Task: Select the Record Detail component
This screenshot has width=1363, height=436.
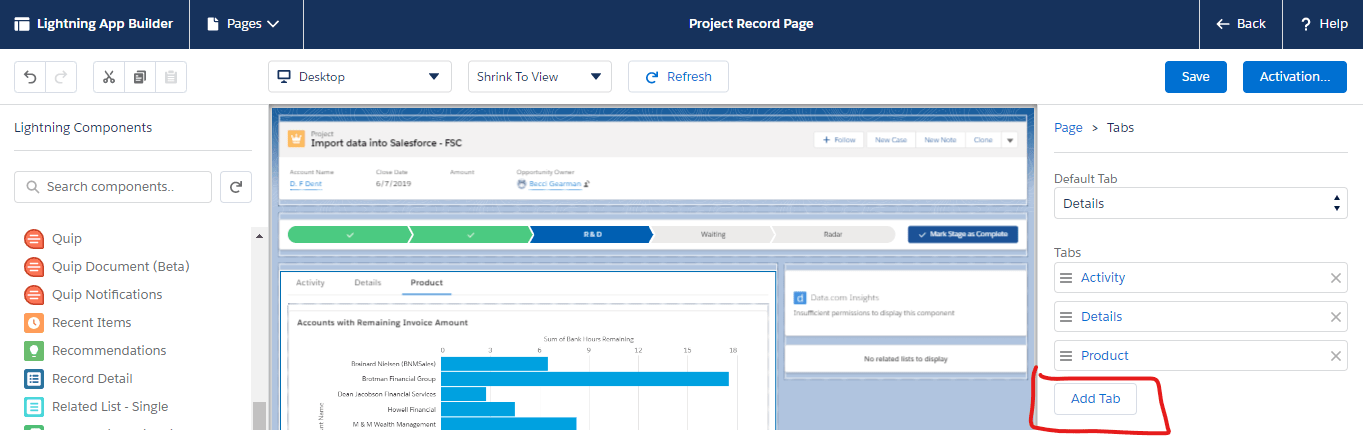Action: [x=79, y=379]
